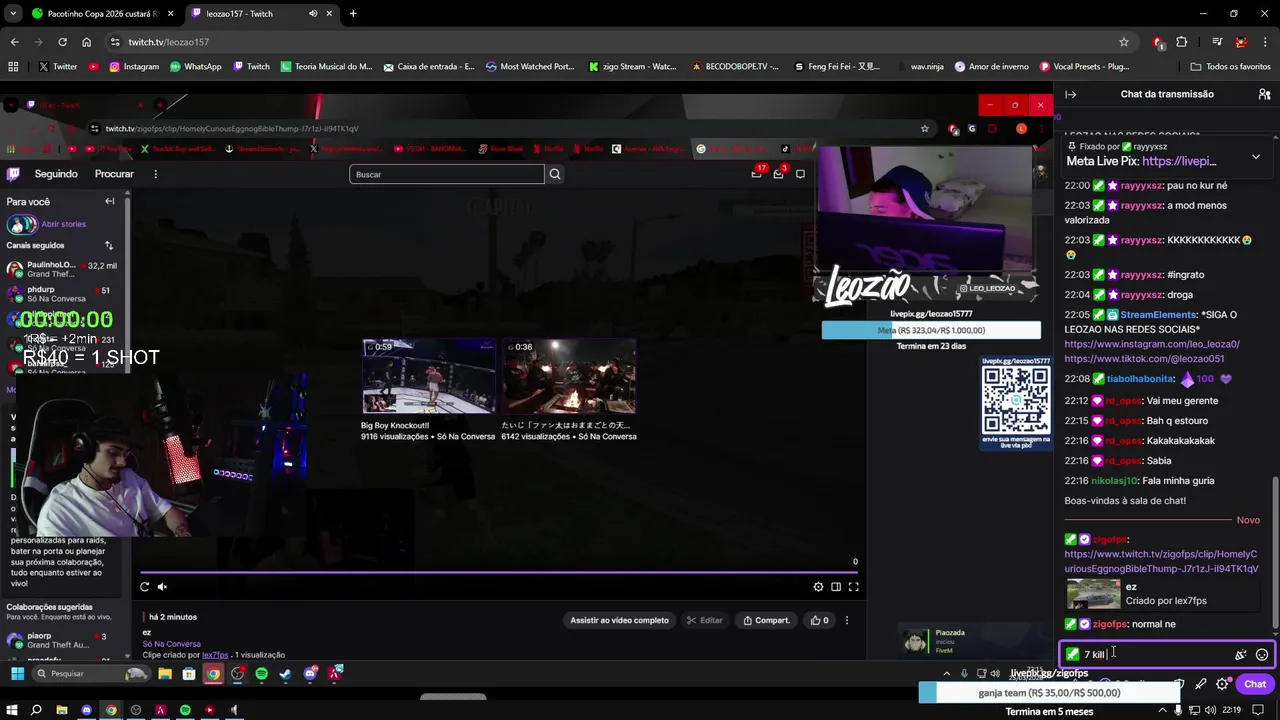Expand the Chrome tab search dropdown
The width and height of the screenshot is (1280, 720).
pos(13,14)
